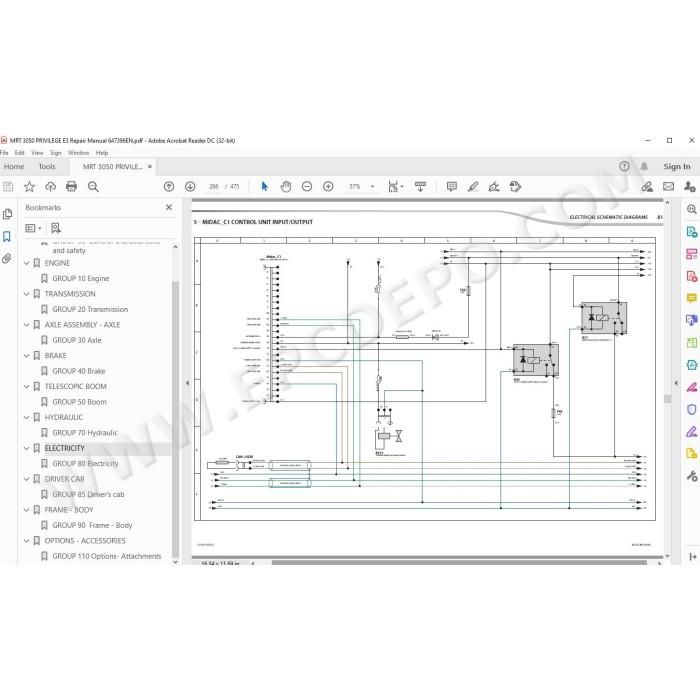The height and width of the screenshot is (700, 700).
Task: Collapse the ELECTRICITY bookmark group
Action: [x=26, y=448]
